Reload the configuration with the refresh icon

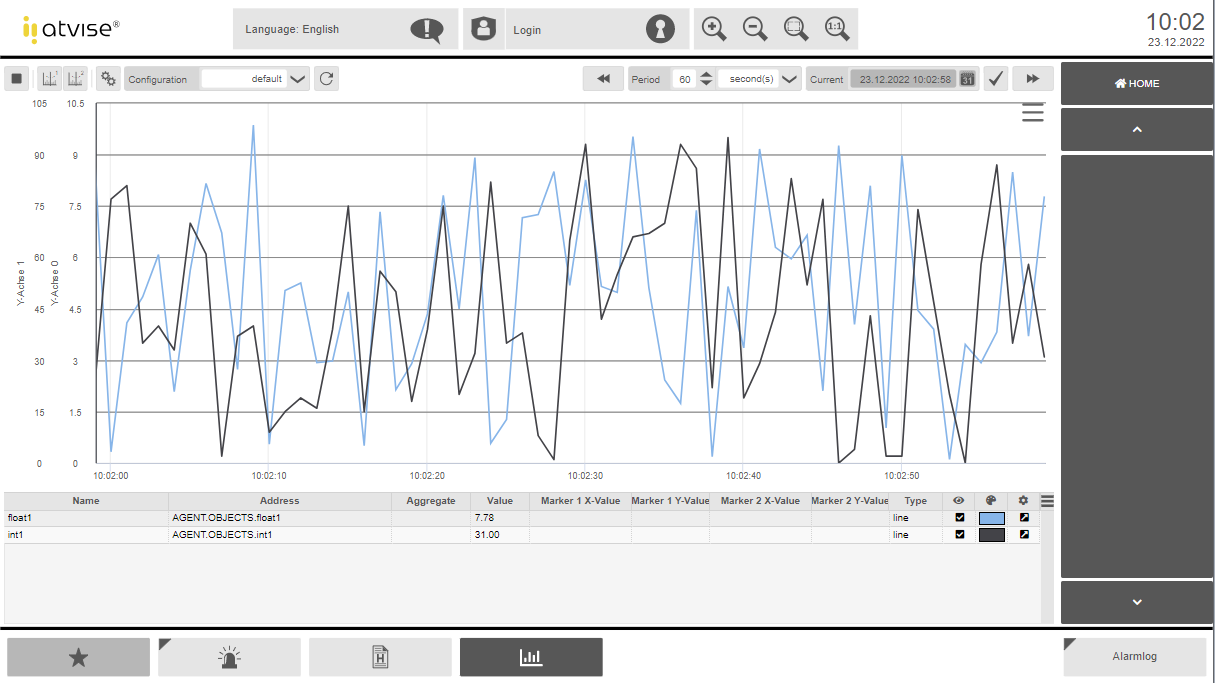pyautogui.click(x=326, y=79)
